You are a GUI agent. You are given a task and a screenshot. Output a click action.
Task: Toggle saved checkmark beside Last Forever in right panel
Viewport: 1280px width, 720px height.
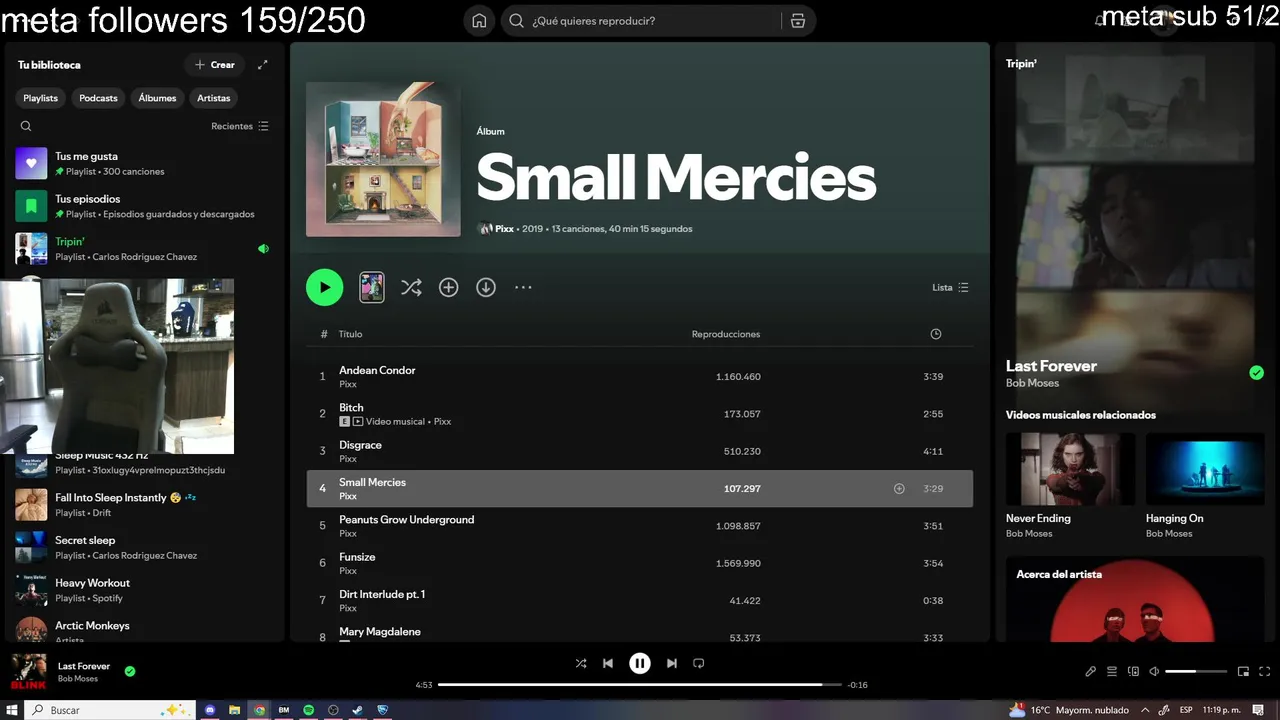click(1257, 373)
